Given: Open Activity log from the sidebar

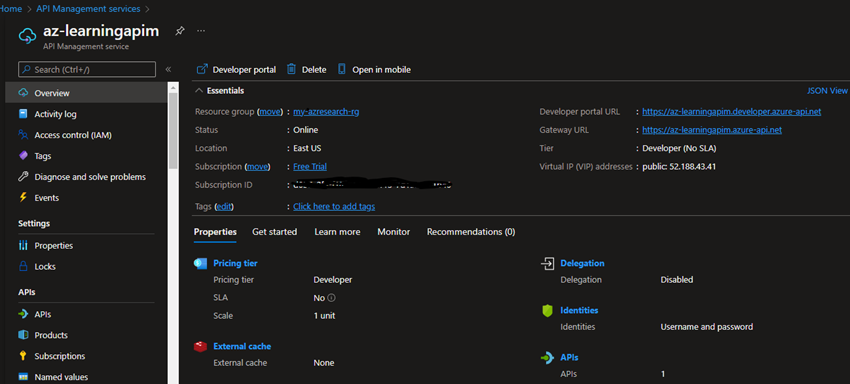Looking at the screenshot, I should point(55,114).
